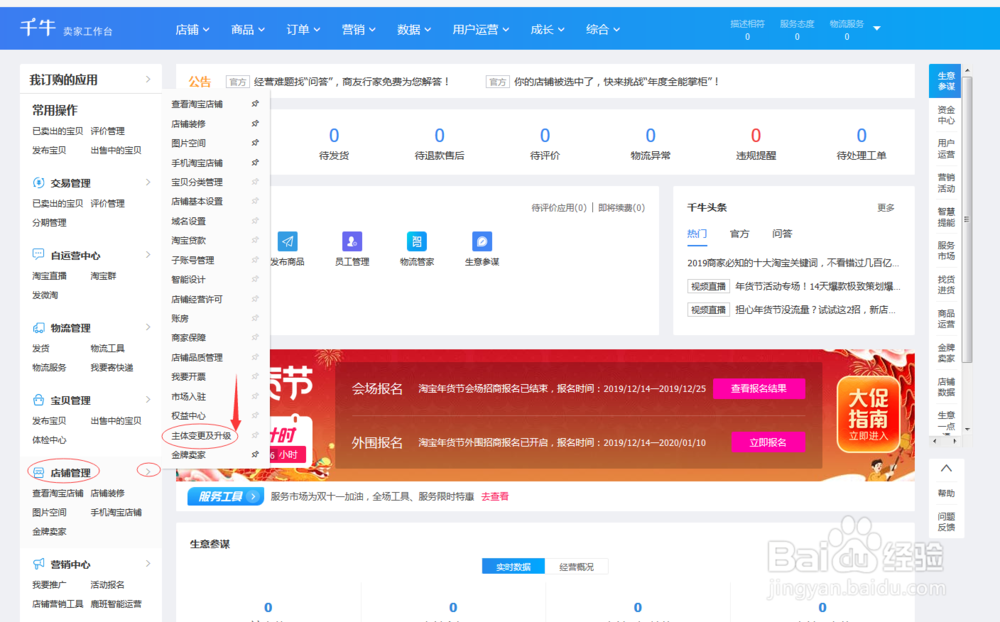
Task: Expand the 商品 menu dropdown
Action: pos(247,29)
